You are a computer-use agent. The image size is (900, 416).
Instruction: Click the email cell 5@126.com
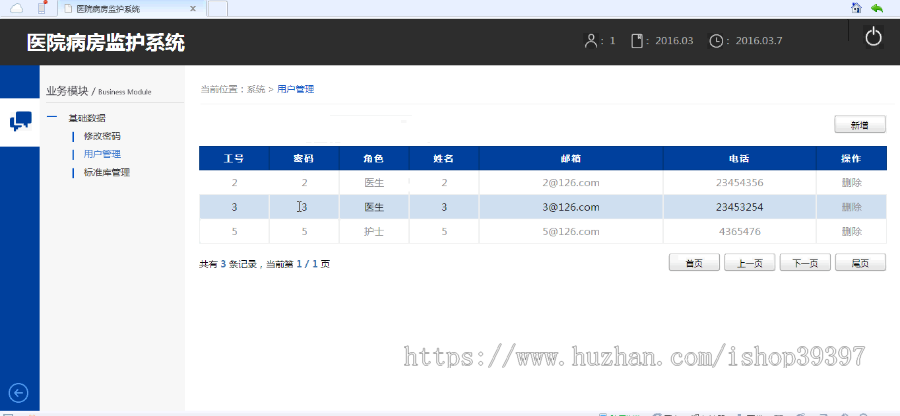571,232
